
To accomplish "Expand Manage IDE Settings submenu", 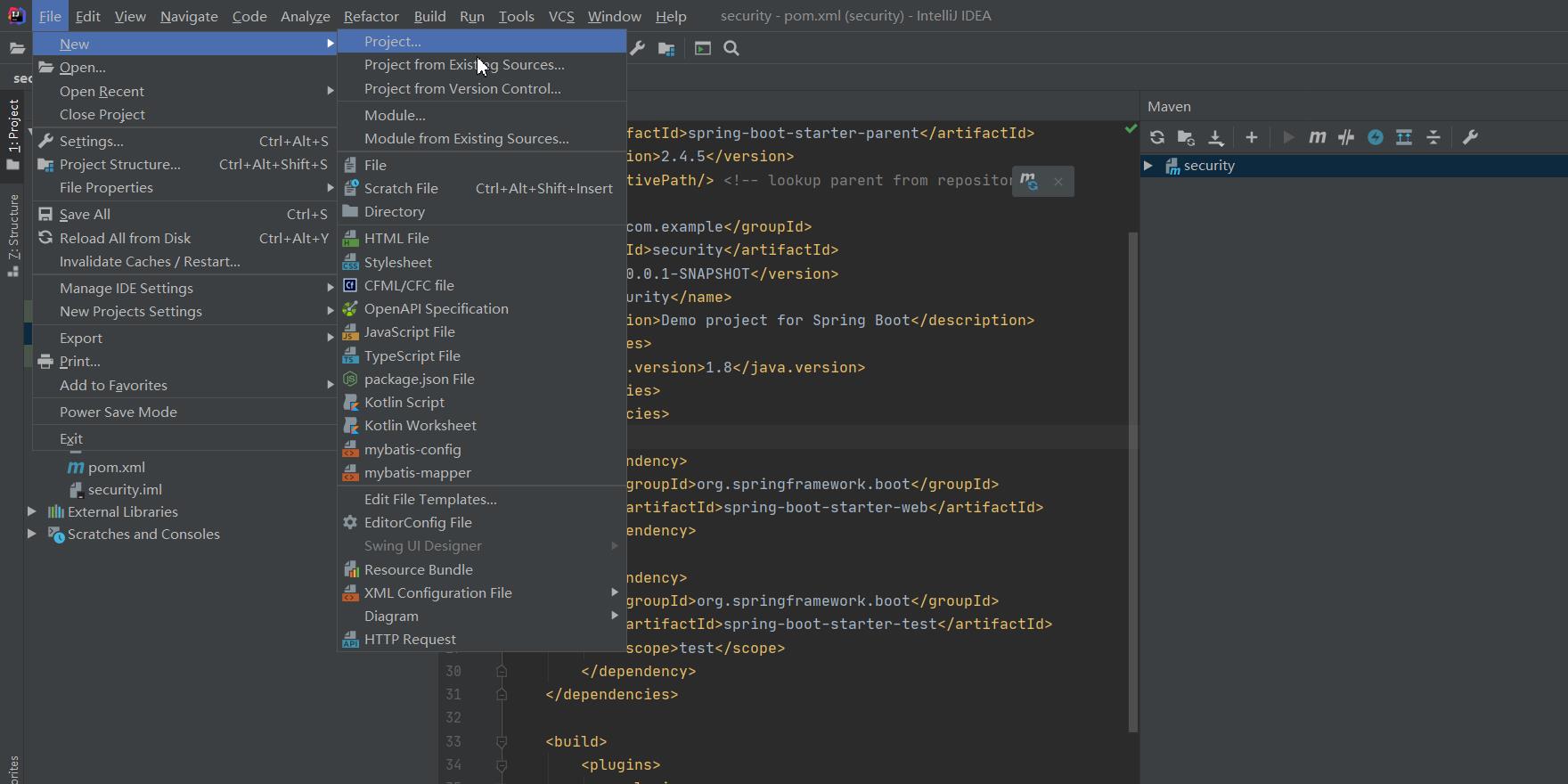I will pos(185,288).
